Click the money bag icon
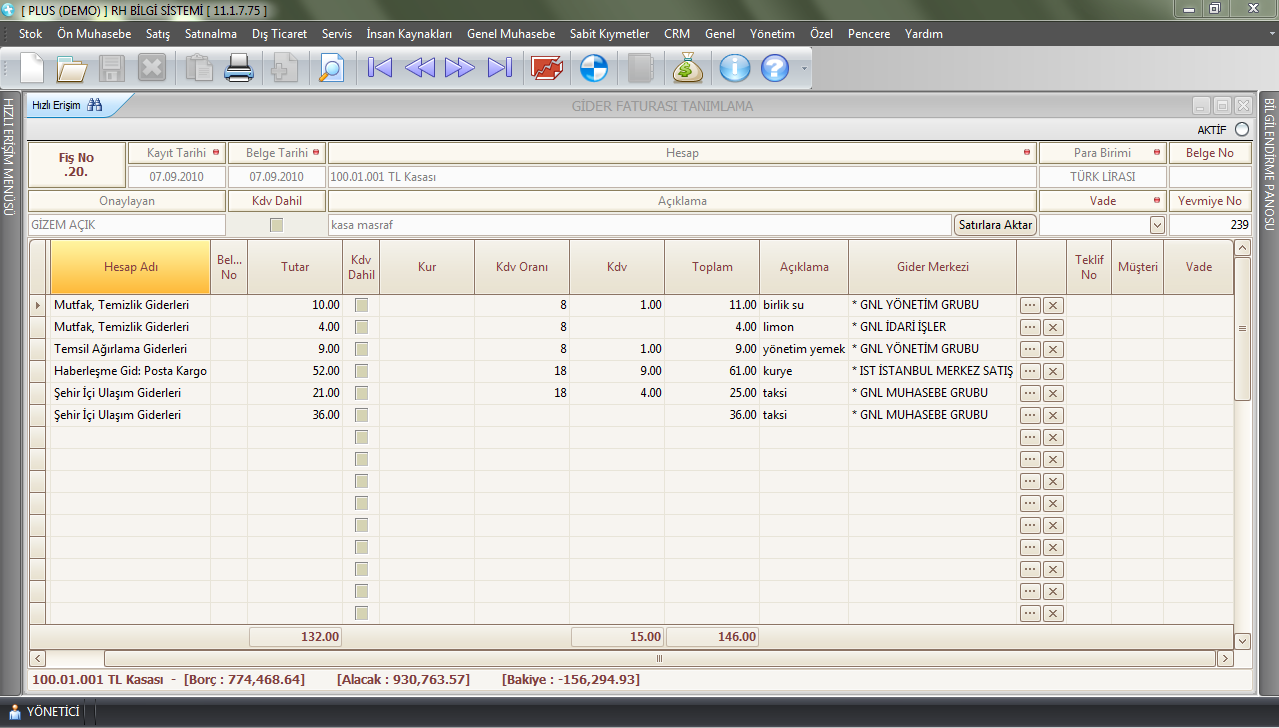This screenshot has height=728, width=1279. click(688, 68)
